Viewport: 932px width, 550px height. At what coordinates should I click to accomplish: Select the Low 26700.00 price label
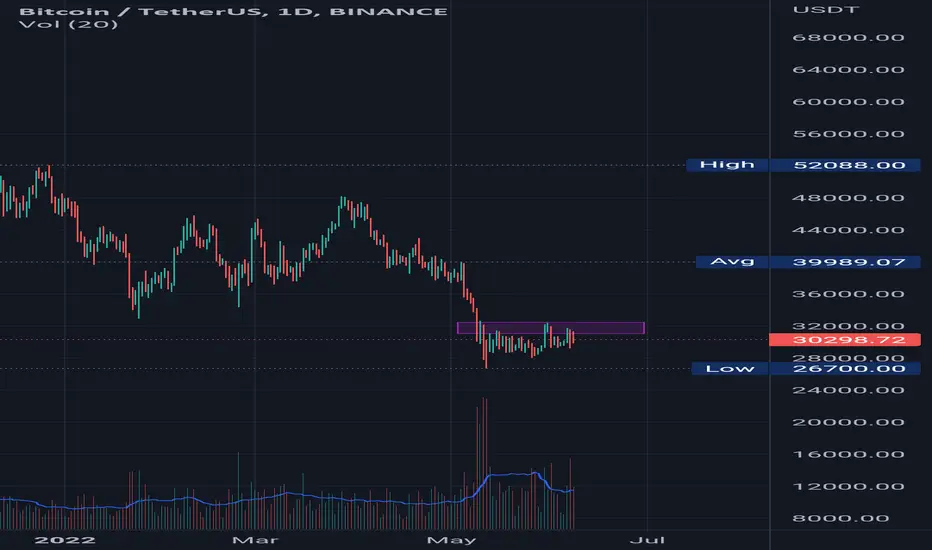point(806,369)
